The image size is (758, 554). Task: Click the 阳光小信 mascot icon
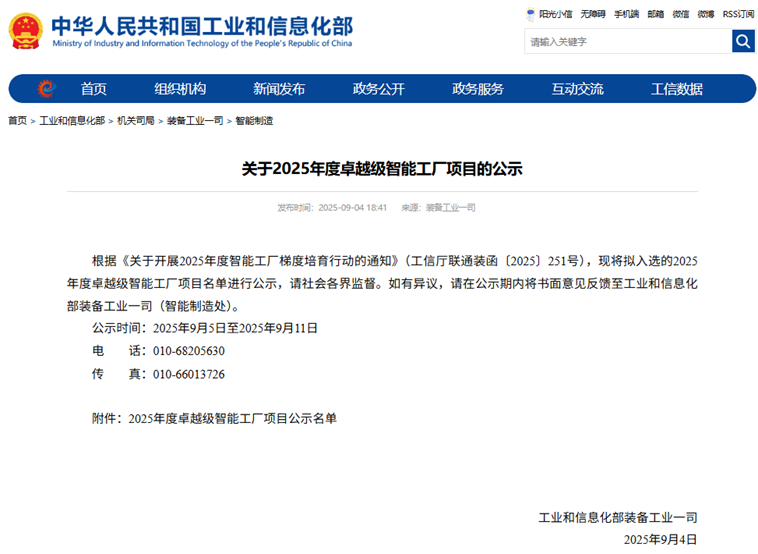pos(531,14)
